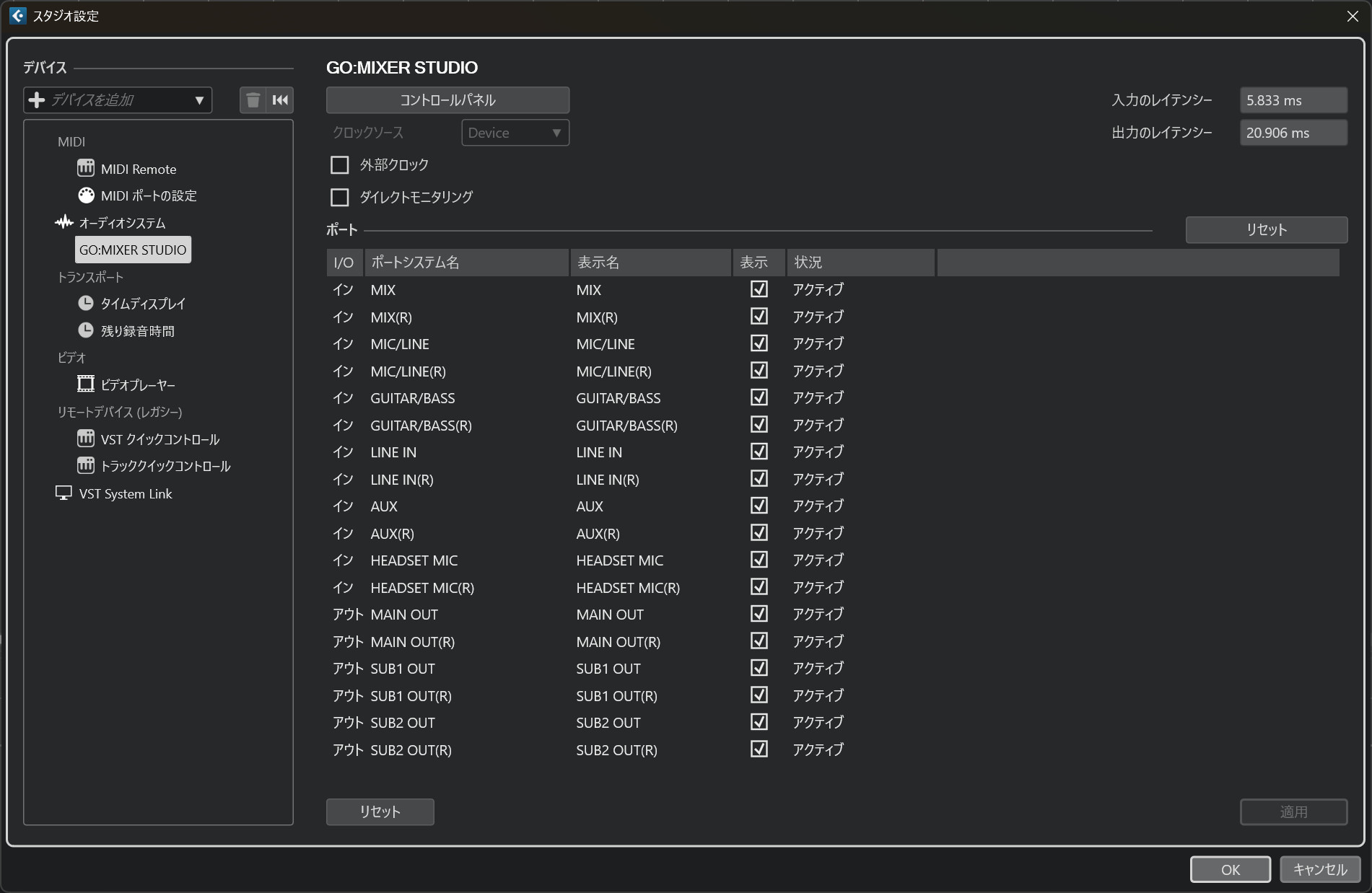Click the VST System Link monitor icon
The width and height of the screenshot is (1372, 893).
[64, 493]
